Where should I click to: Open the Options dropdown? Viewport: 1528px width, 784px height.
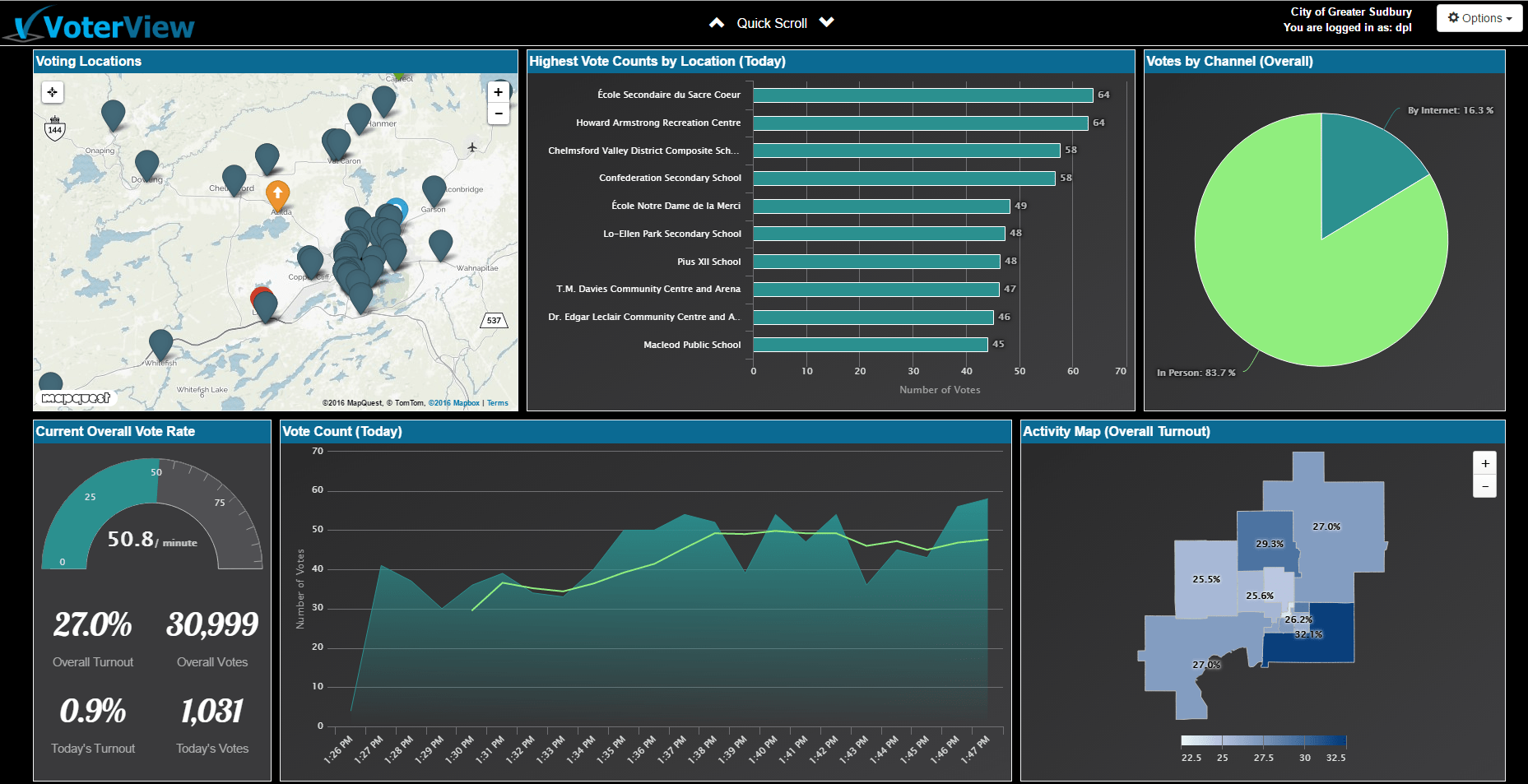pyautogui.click(x=1479, y=17)
